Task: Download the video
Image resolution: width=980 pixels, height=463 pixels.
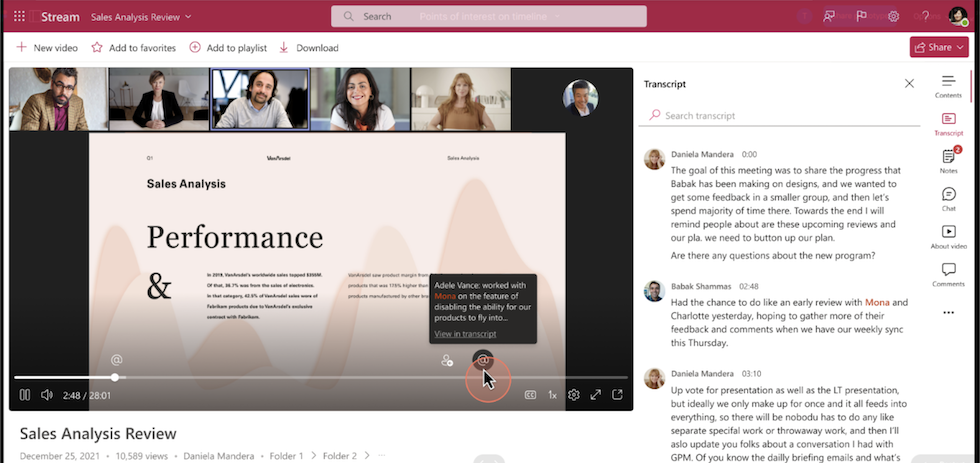Action: point(309,47)
